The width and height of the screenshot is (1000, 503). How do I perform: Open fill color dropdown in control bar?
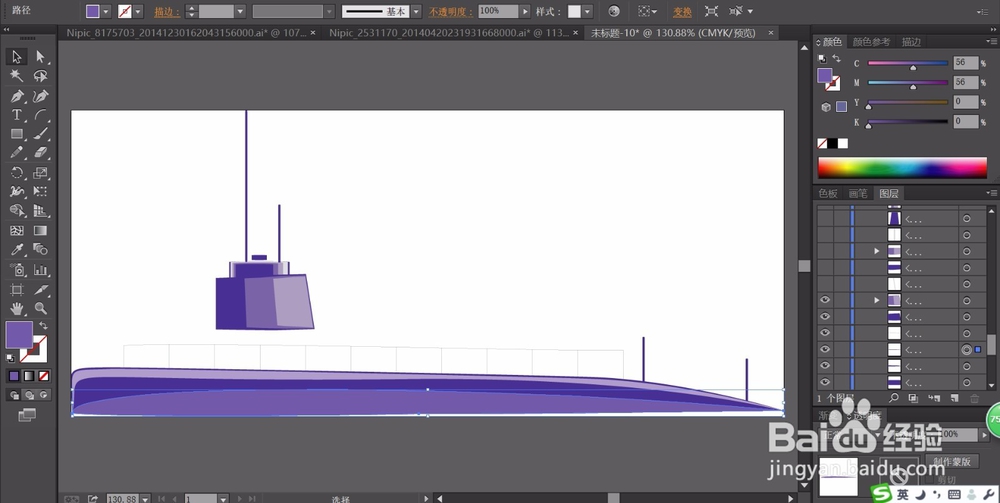[x=106, y=11]
